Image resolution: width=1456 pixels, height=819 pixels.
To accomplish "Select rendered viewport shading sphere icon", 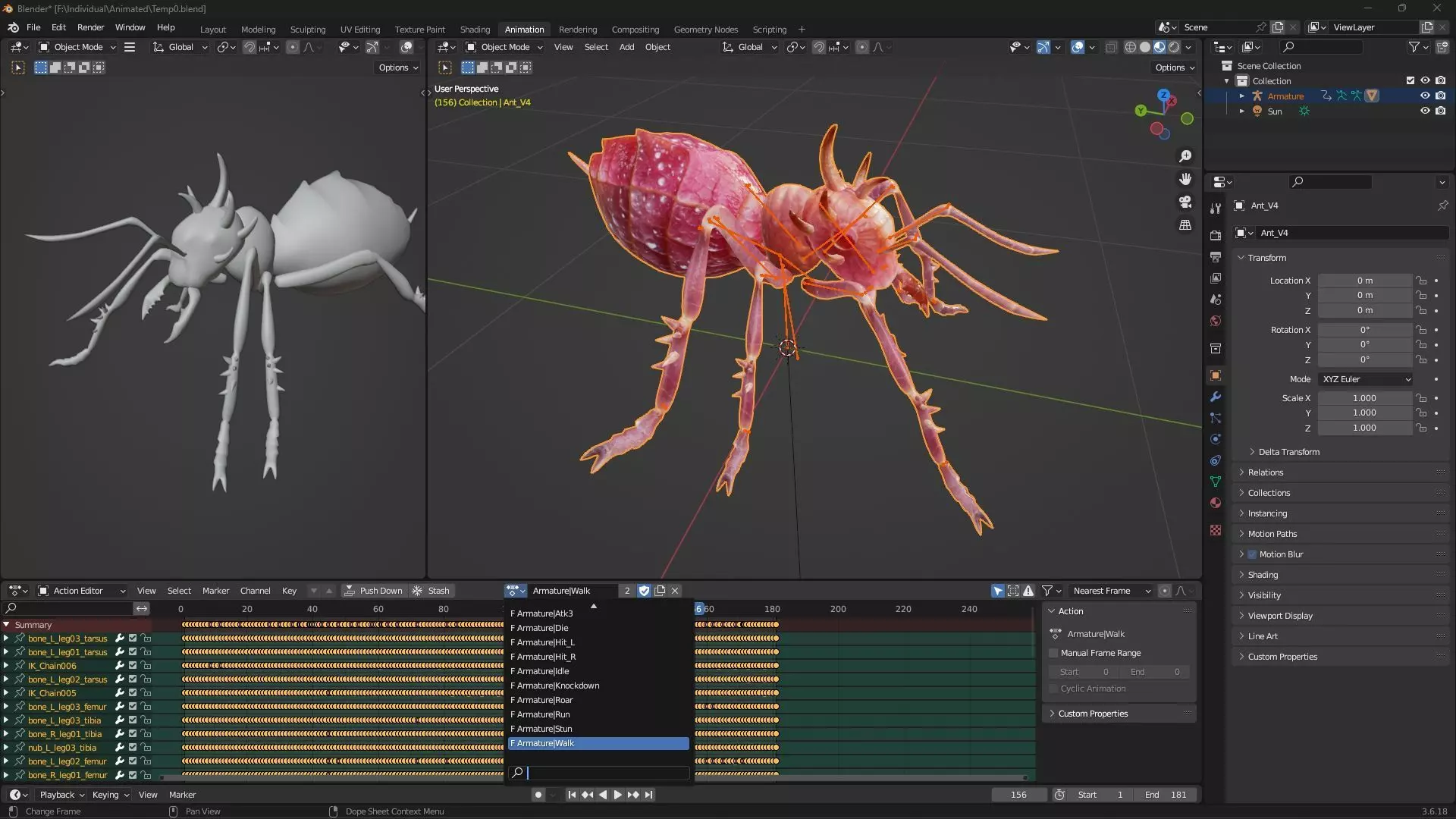I will (x=1174, y=47).
